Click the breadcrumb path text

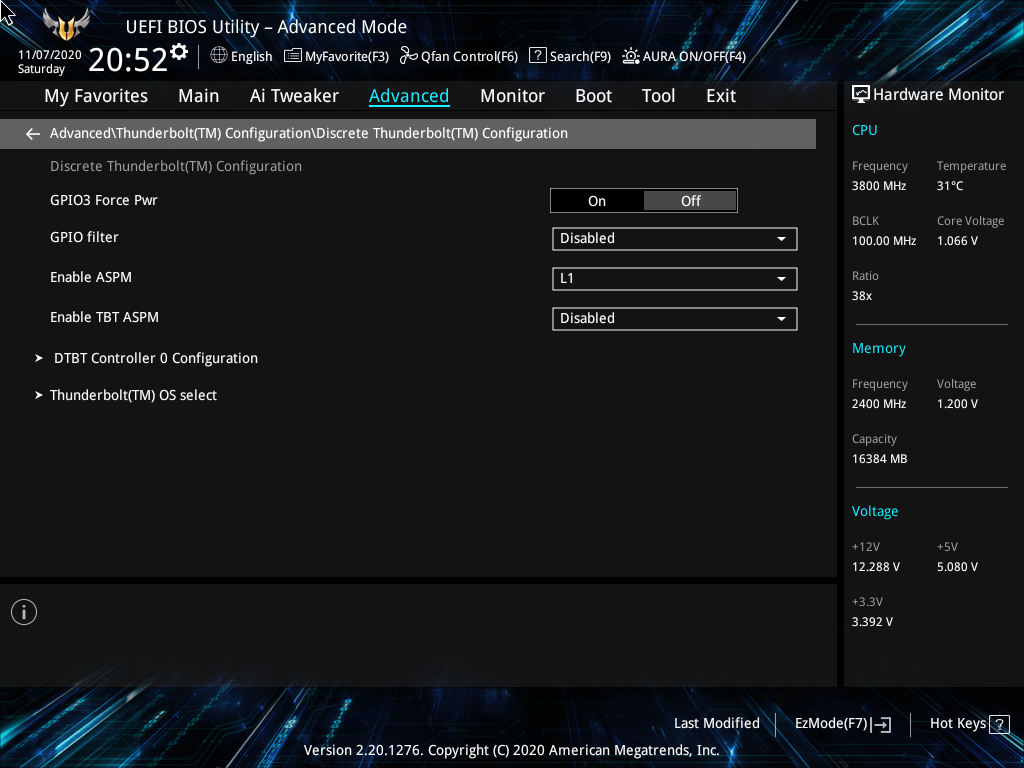click(x=309, y=133)
